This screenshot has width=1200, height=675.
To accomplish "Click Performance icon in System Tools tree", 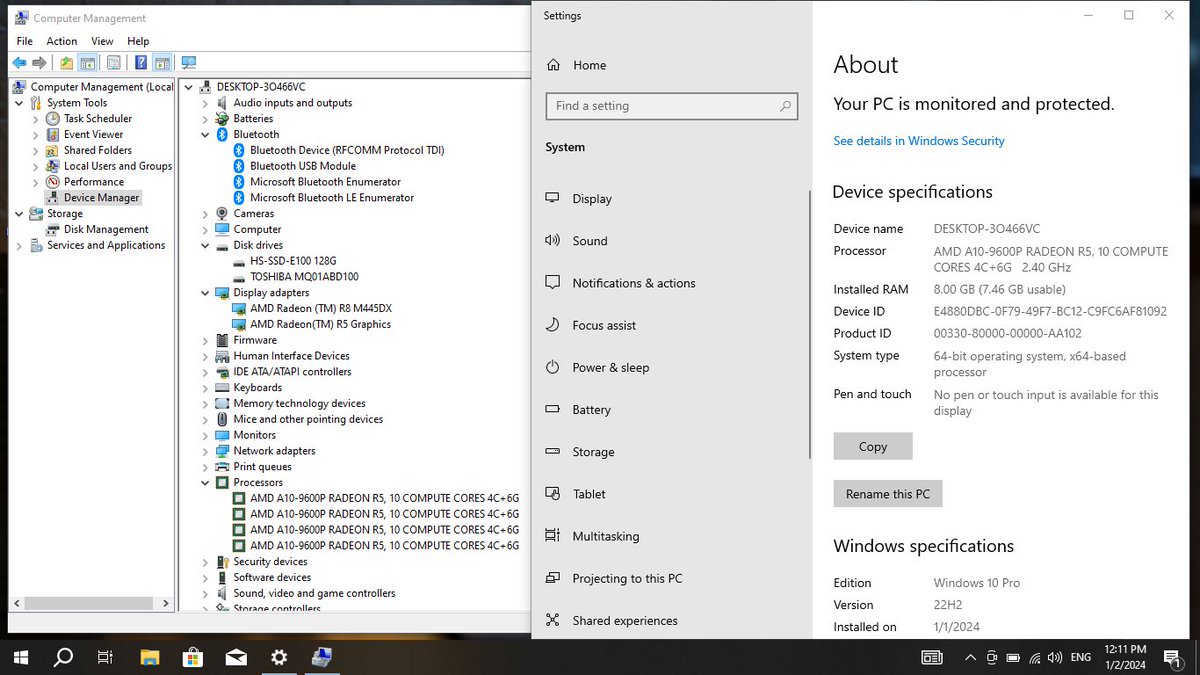I will pyautogui.click(x=53, y=182).
